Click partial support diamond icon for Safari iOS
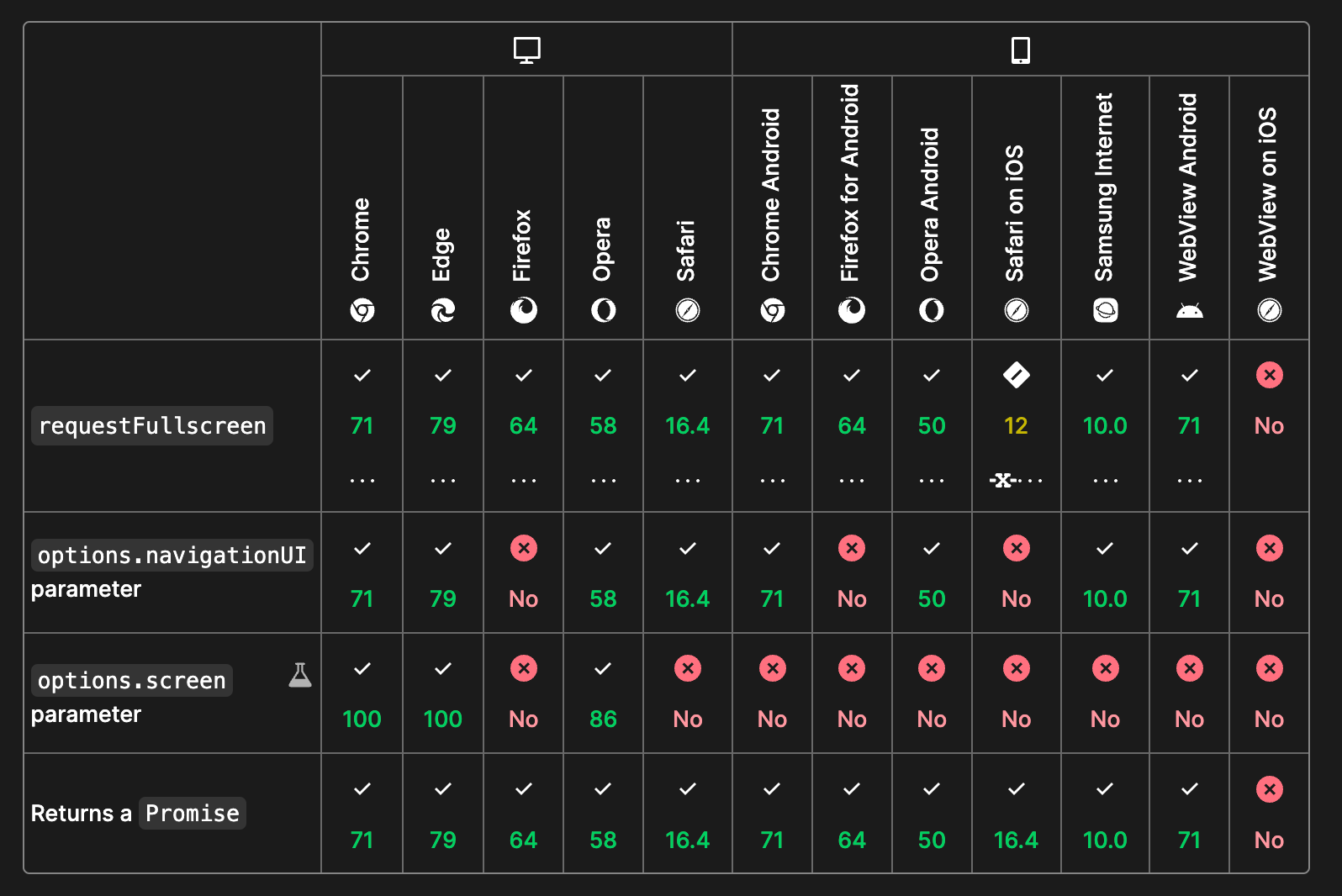Image resolution: width=1342 pixels, height=896 pixels. click(1016, 375)
